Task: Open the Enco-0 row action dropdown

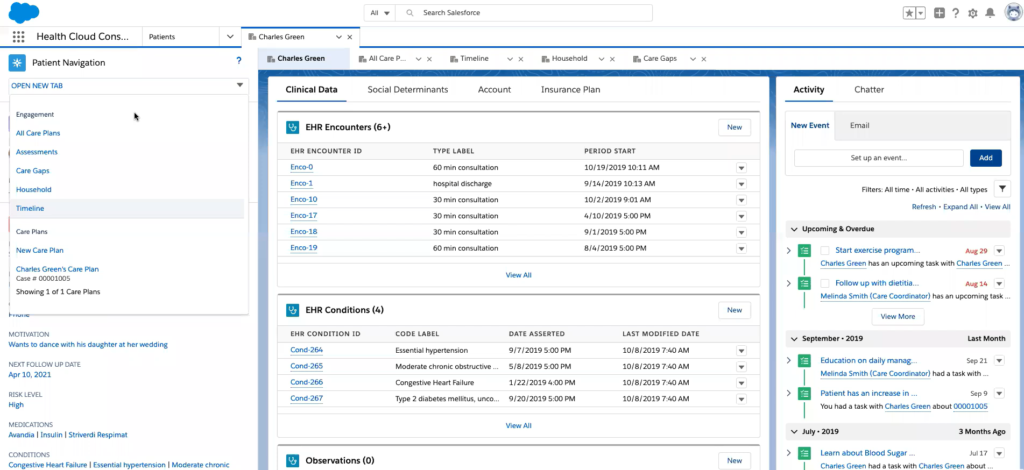Action: point(741,167)
